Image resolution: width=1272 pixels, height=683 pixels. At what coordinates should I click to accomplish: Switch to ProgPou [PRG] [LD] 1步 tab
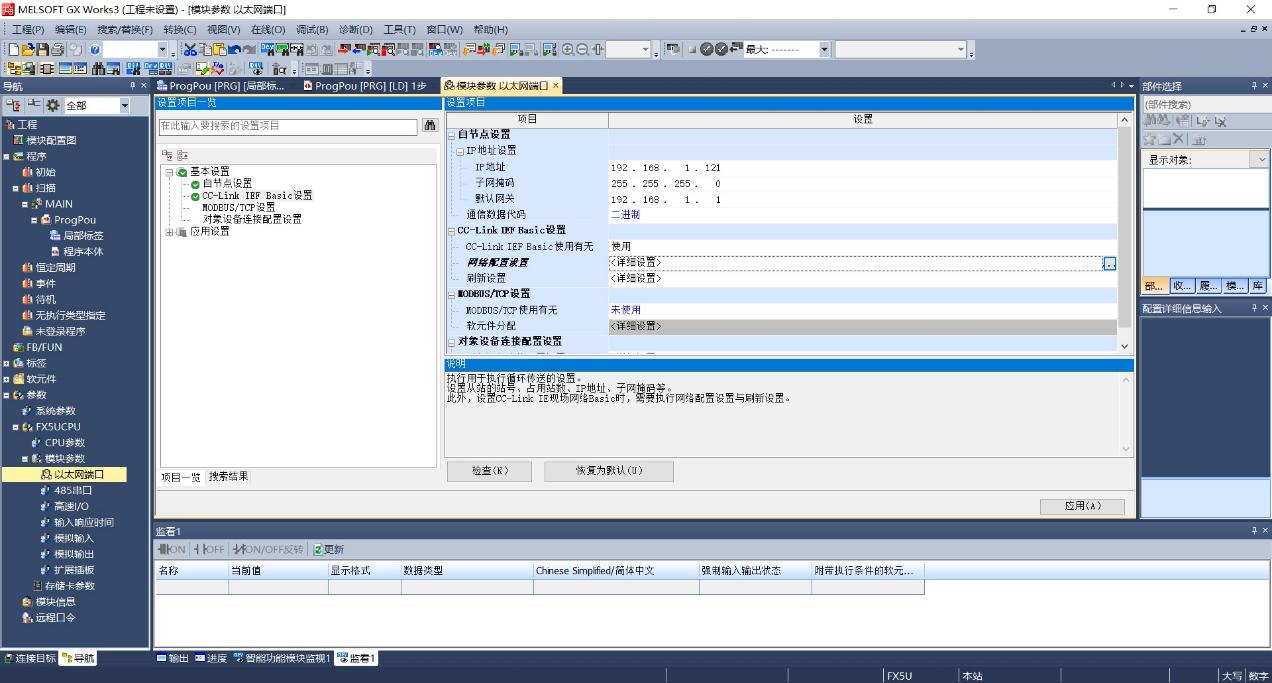[365, 86]
